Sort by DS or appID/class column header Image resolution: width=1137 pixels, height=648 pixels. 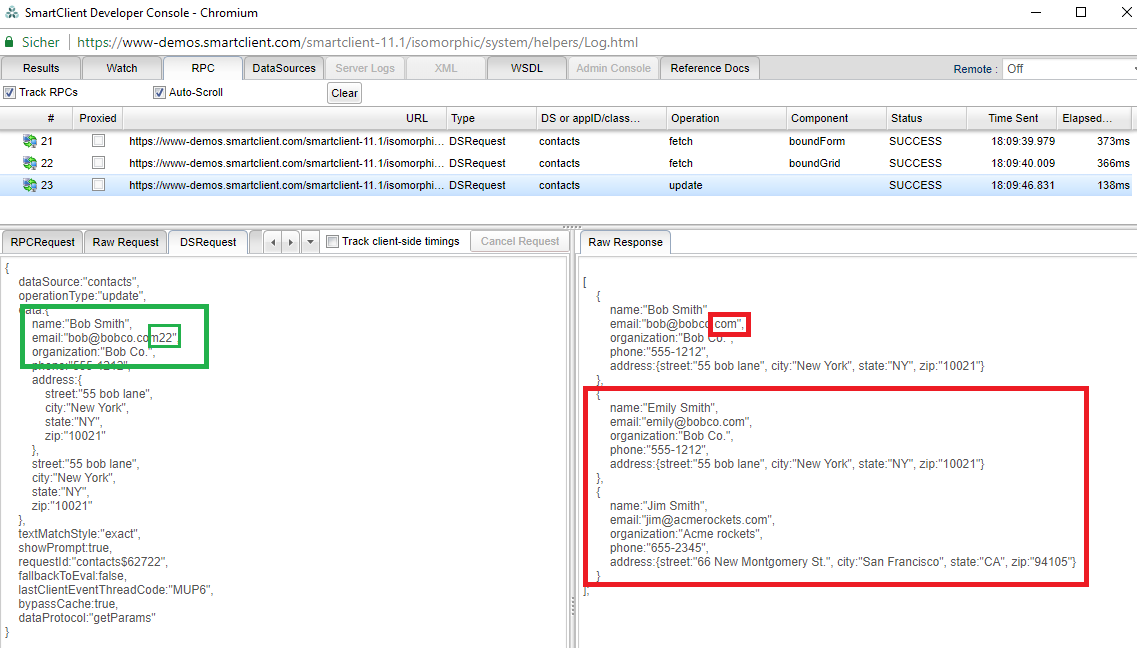click(x=600, y=118)
